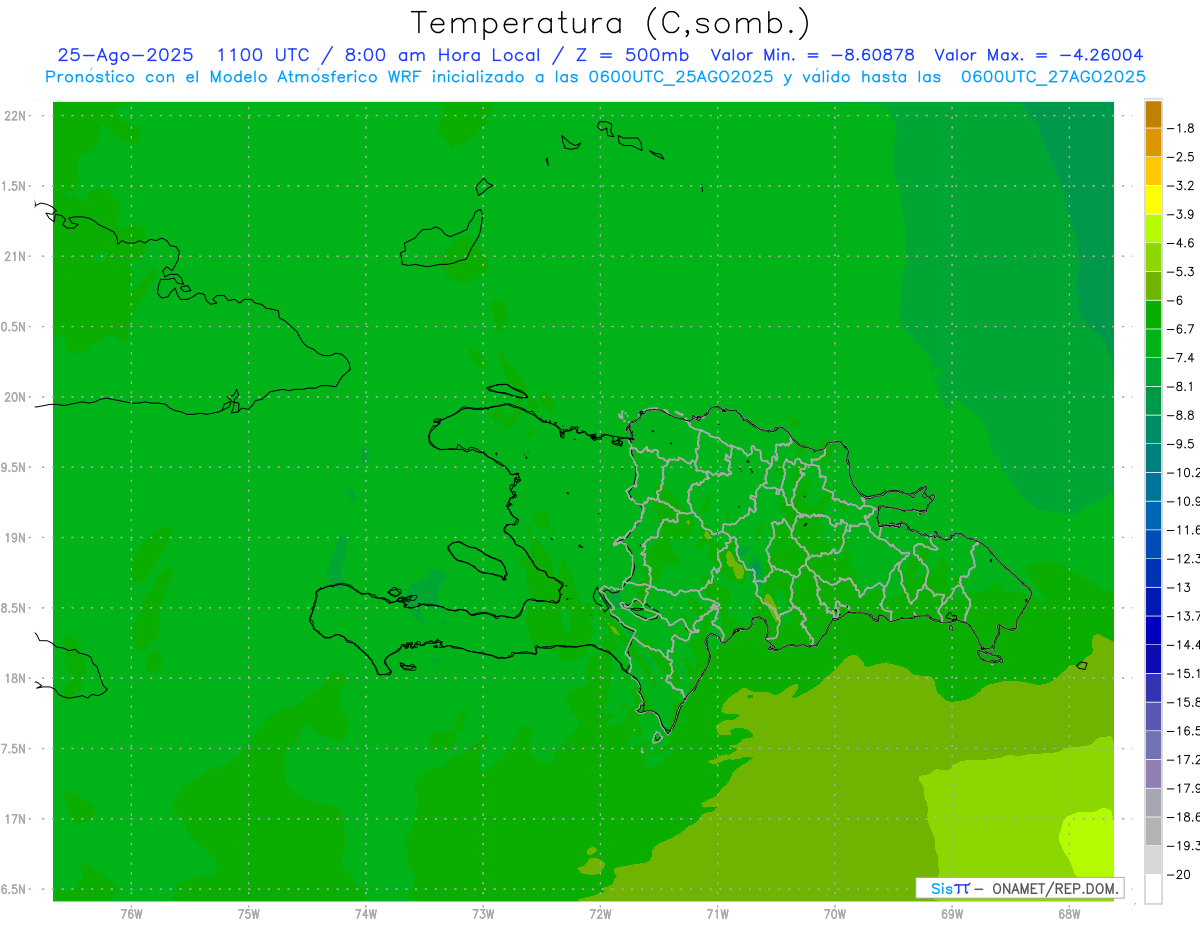The image size is (1200, 927).
Task: Click the '18N' latitude label
Action: click(x=16, y=678)
